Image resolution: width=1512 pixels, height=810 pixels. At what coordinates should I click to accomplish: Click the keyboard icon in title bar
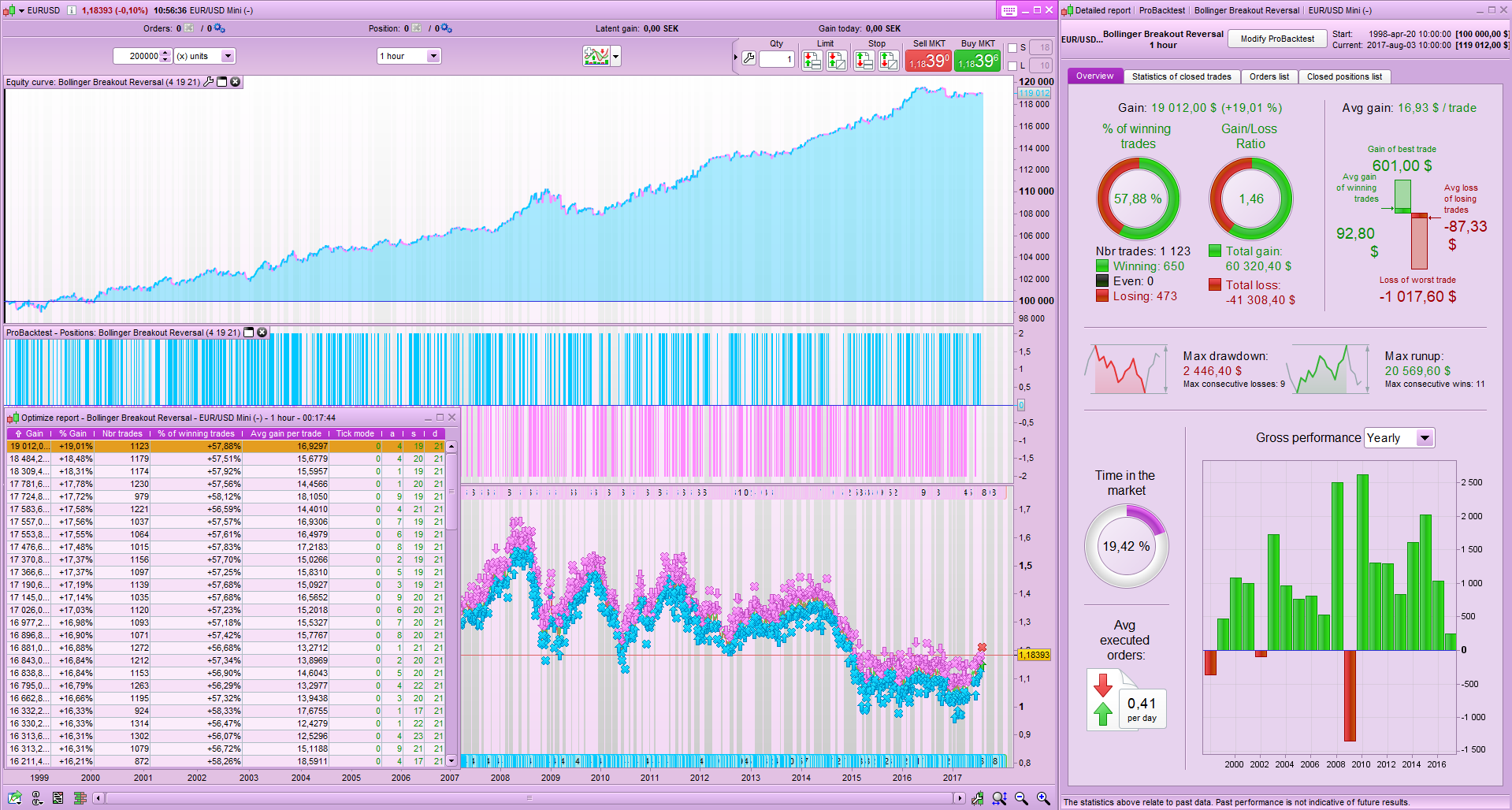(1009, 10)
